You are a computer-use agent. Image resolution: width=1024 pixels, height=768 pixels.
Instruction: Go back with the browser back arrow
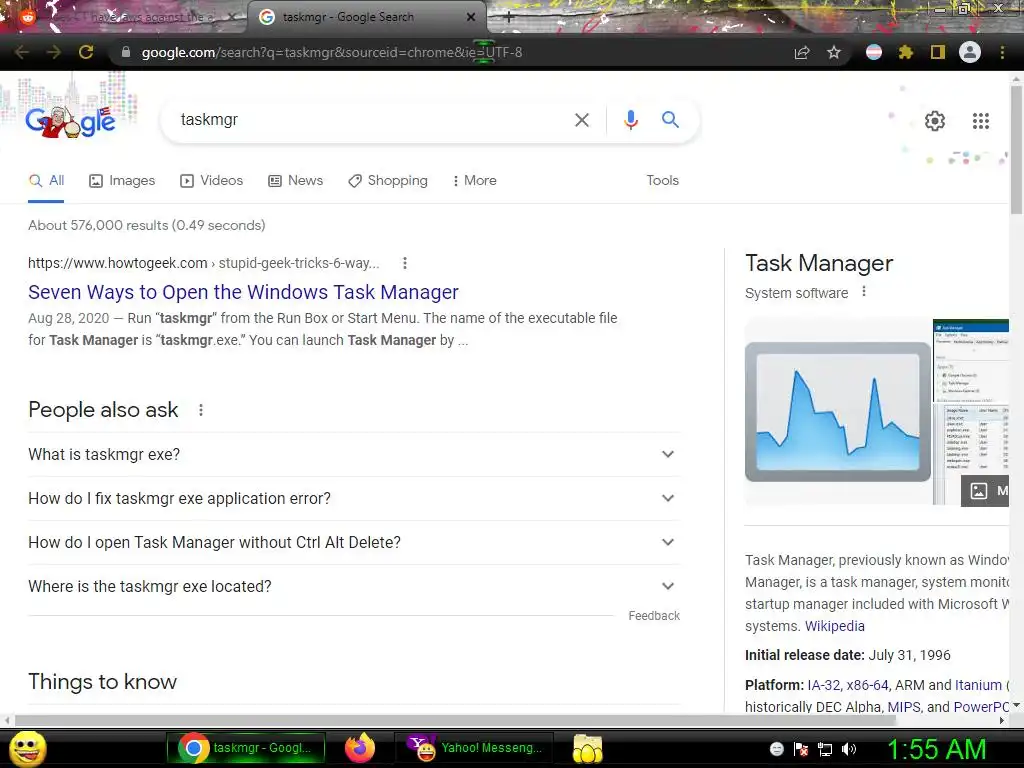pos(22,52)
